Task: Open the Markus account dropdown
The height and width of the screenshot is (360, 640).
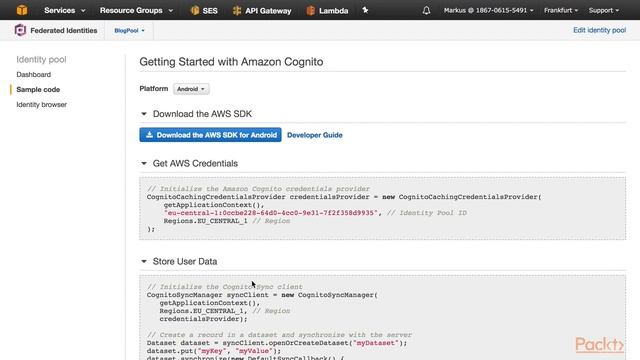Action: (488, 10)
